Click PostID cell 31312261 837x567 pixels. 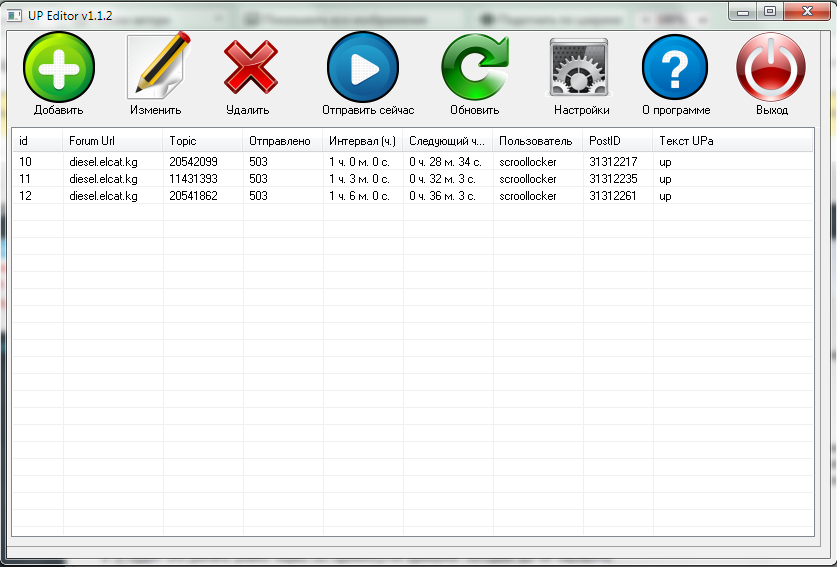tap(613, 196)
